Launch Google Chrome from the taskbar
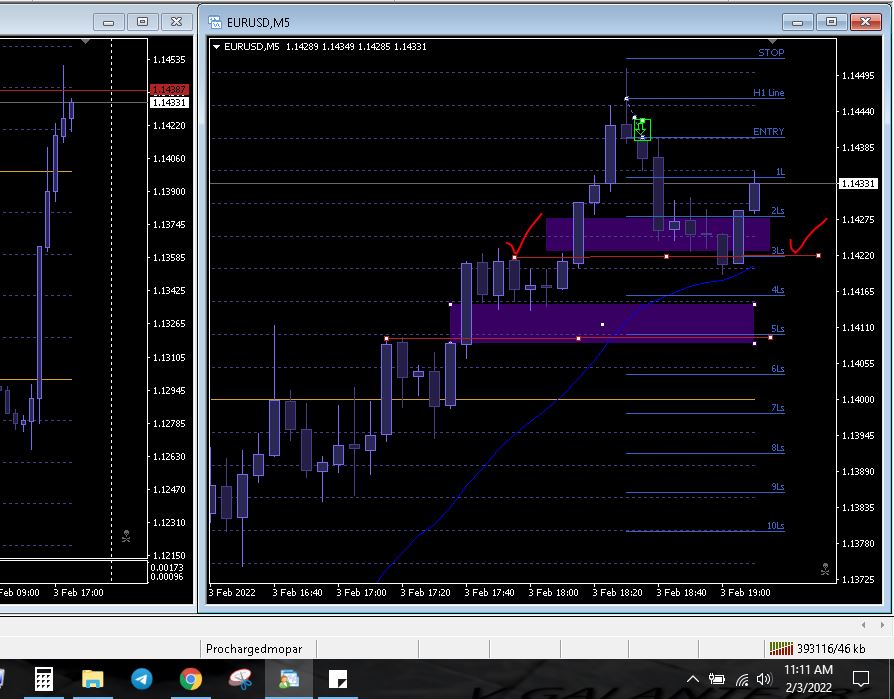This screenshot has height=699, width=894. pyautogui.click(x=190, y=679)
